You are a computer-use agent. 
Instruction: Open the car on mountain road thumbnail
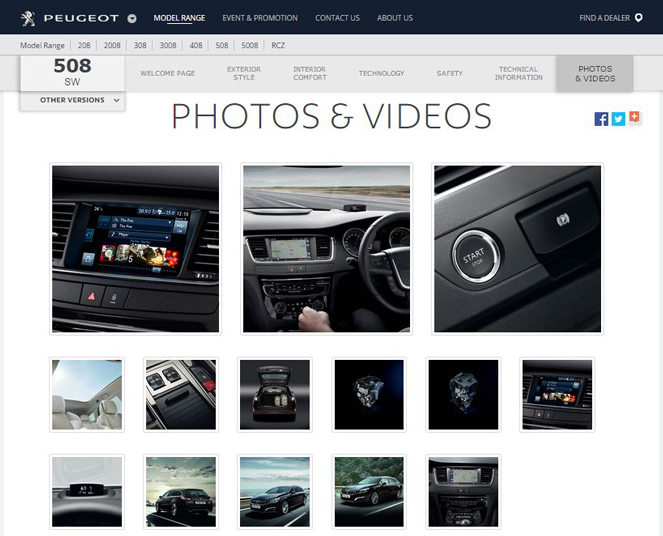(x=369, y=492)
